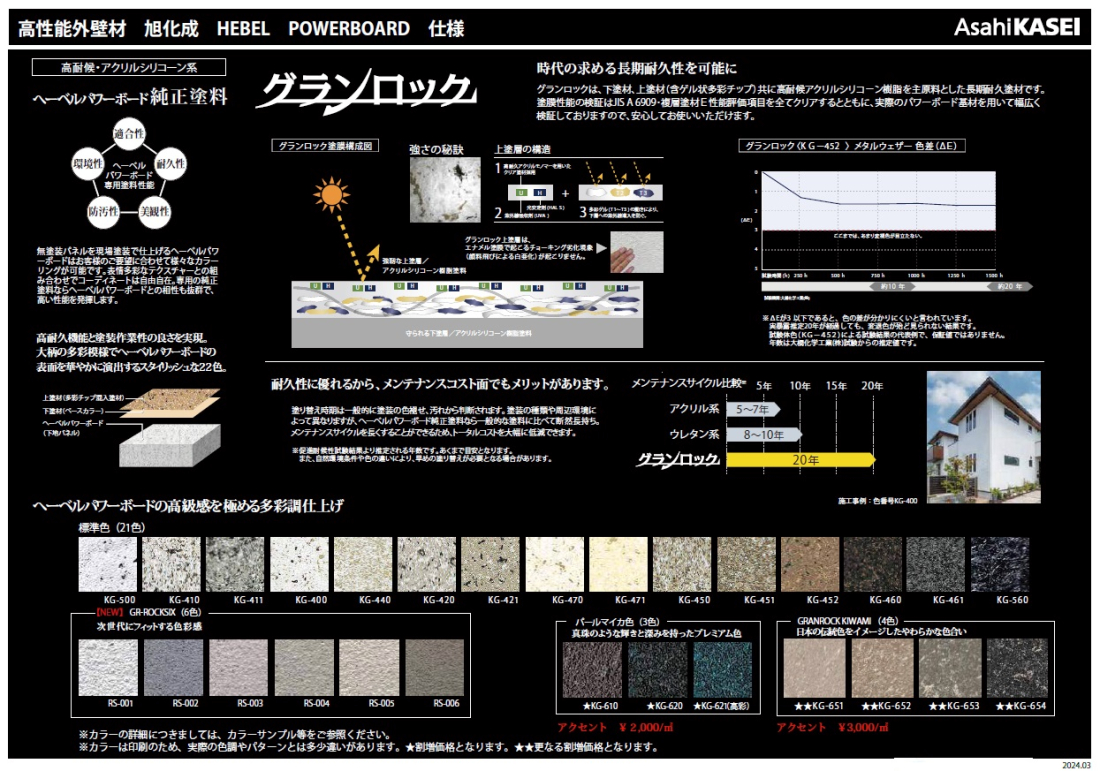The height and width of the screenshot is (771, 1100).
Task: Select the 環境性 circle
Action: [88, 164]
